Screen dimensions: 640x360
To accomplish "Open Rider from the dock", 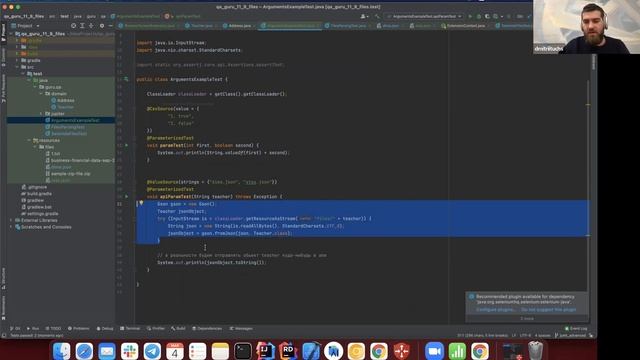I will pos(288,351).
